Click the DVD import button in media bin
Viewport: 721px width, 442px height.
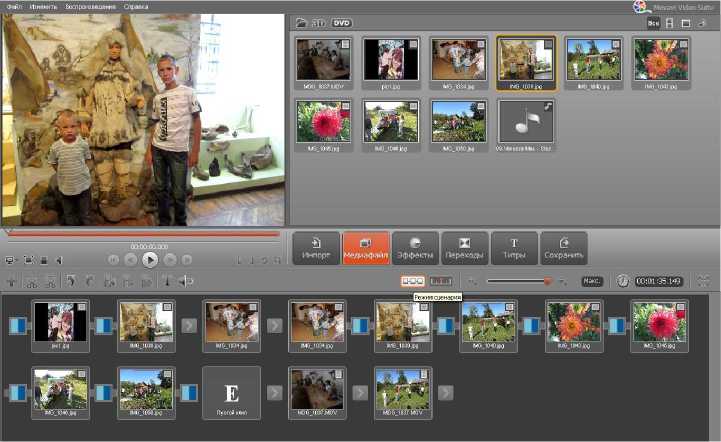click(x=342, y=22)
